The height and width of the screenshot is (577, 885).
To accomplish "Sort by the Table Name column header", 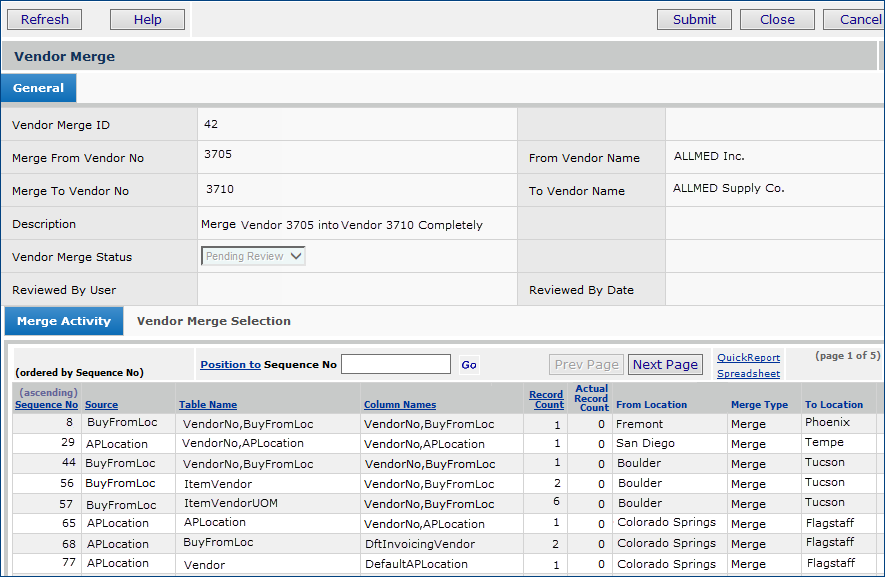I will (x=208, y=405).
